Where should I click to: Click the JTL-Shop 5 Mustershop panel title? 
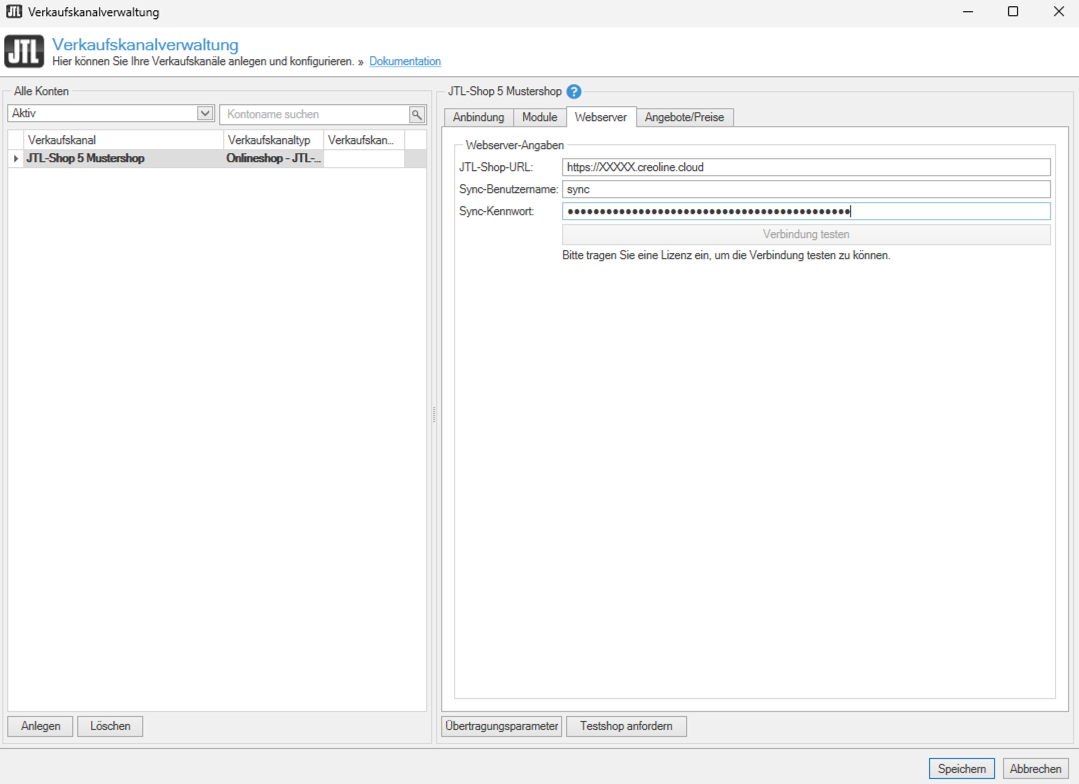pyautogui.click(x=504, y=92)
